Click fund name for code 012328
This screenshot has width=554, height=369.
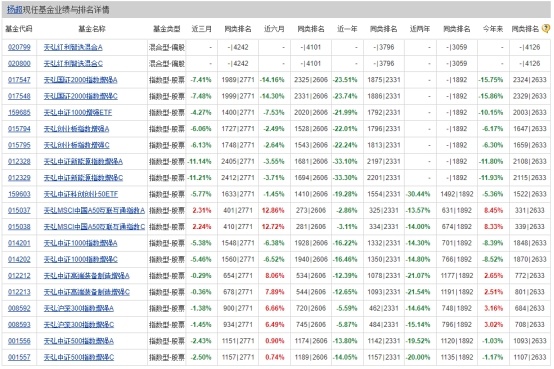(83, 162)
